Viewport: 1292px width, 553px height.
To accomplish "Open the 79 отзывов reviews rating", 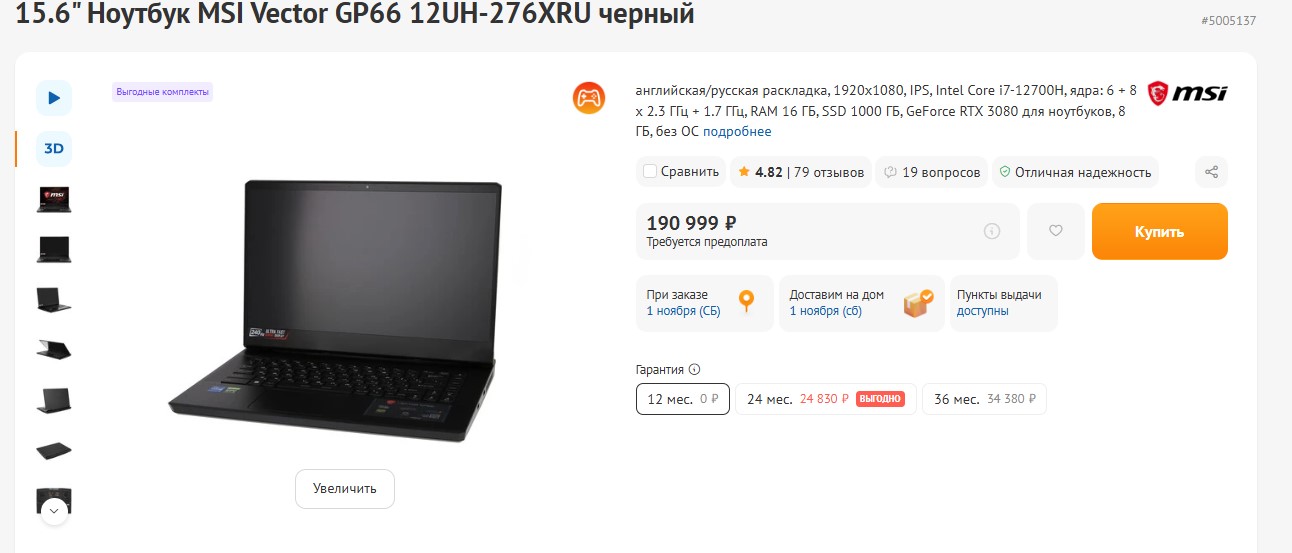I will click(801, 172).
